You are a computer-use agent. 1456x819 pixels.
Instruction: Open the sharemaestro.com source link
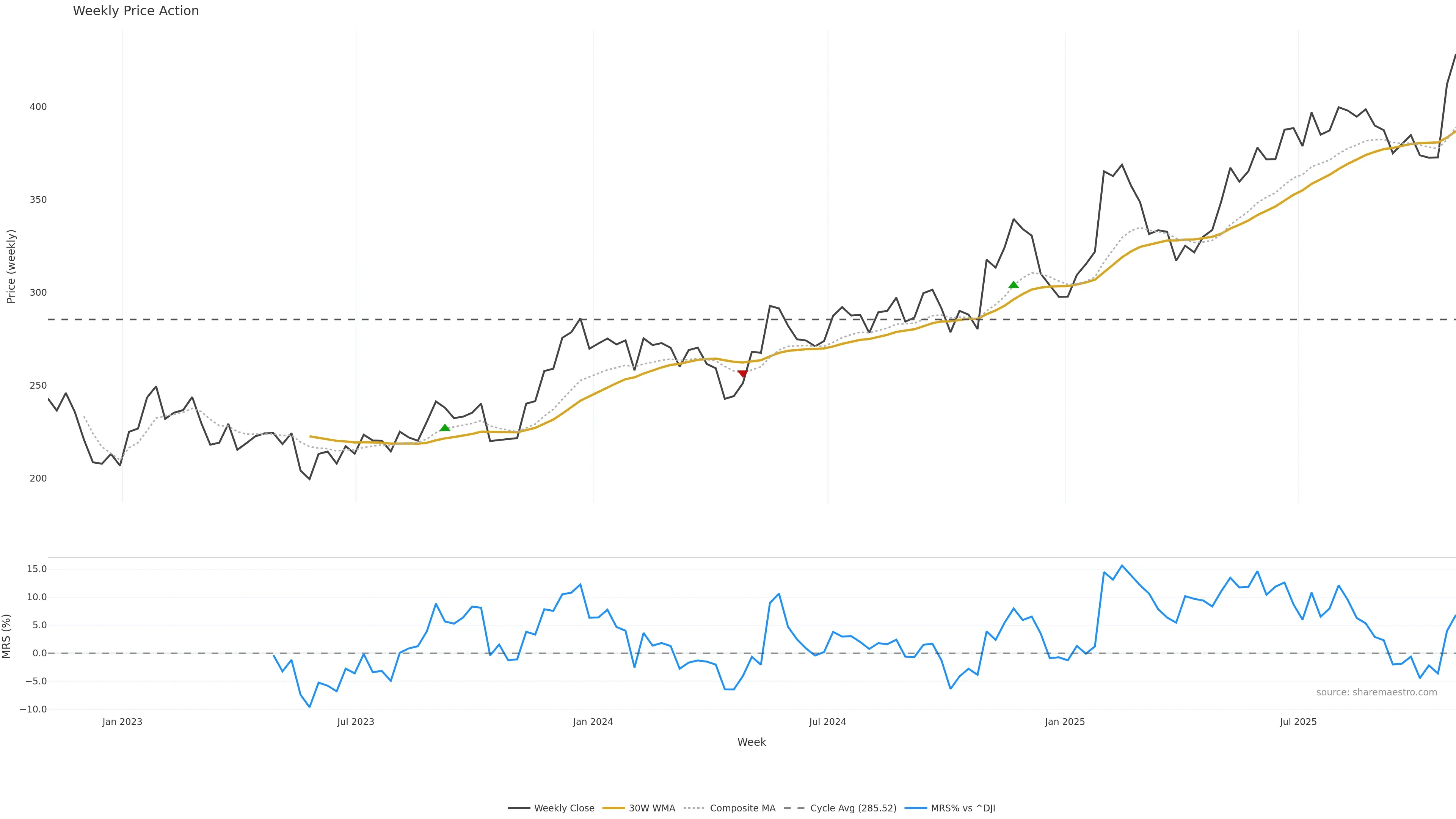pyautogui.click(x=1376, y=692)
